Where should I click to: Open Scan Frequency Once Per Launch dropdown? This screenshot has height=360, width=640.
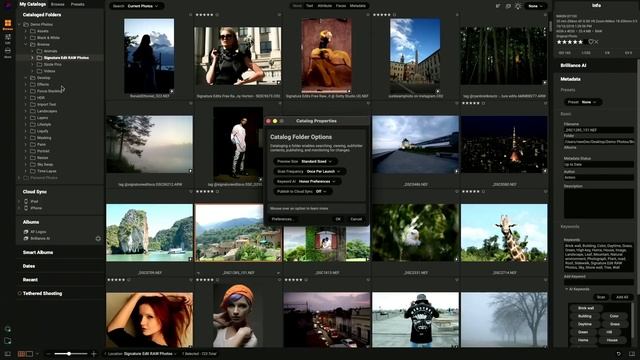click(x=309, y=171)
